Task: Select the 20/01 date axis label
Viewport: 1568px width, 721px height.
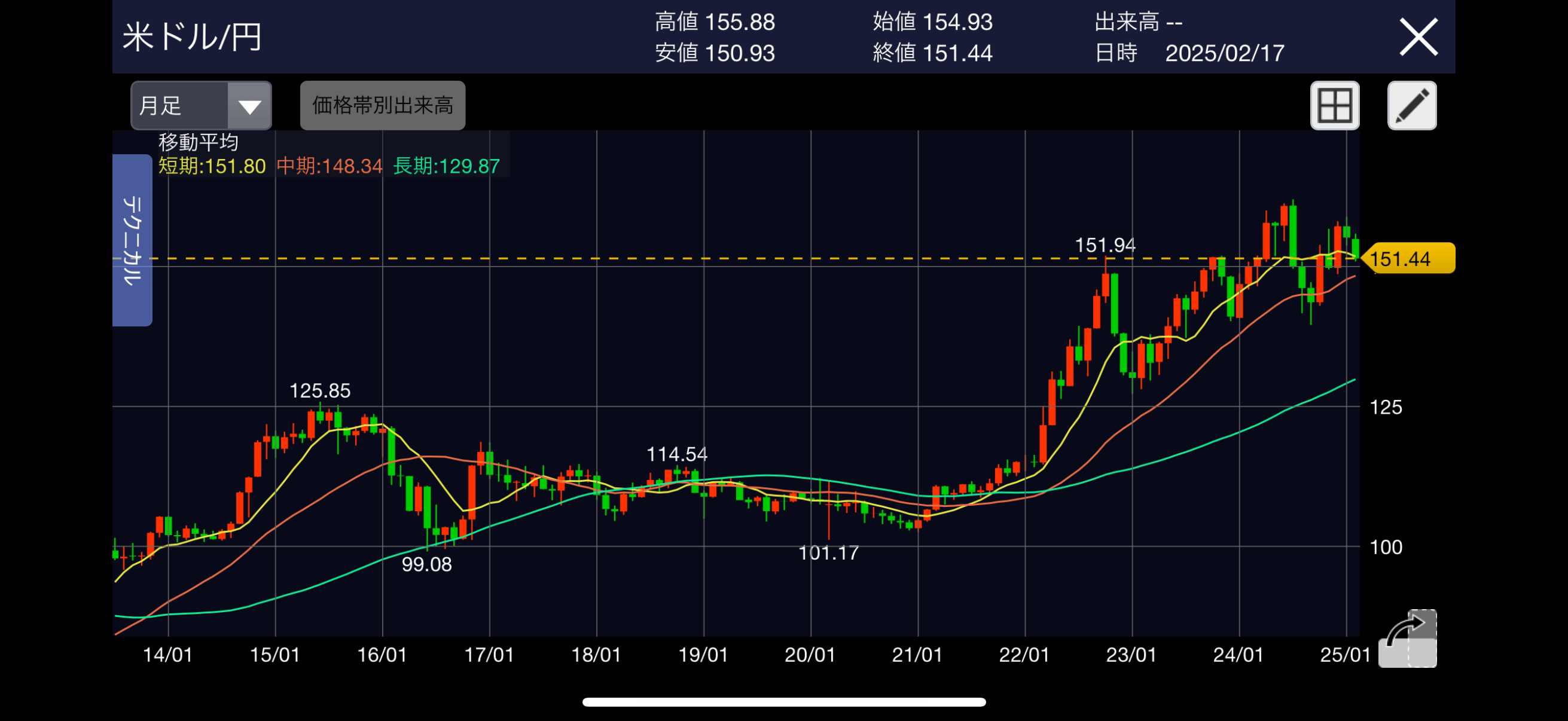Action: click(x=810, y=655)
